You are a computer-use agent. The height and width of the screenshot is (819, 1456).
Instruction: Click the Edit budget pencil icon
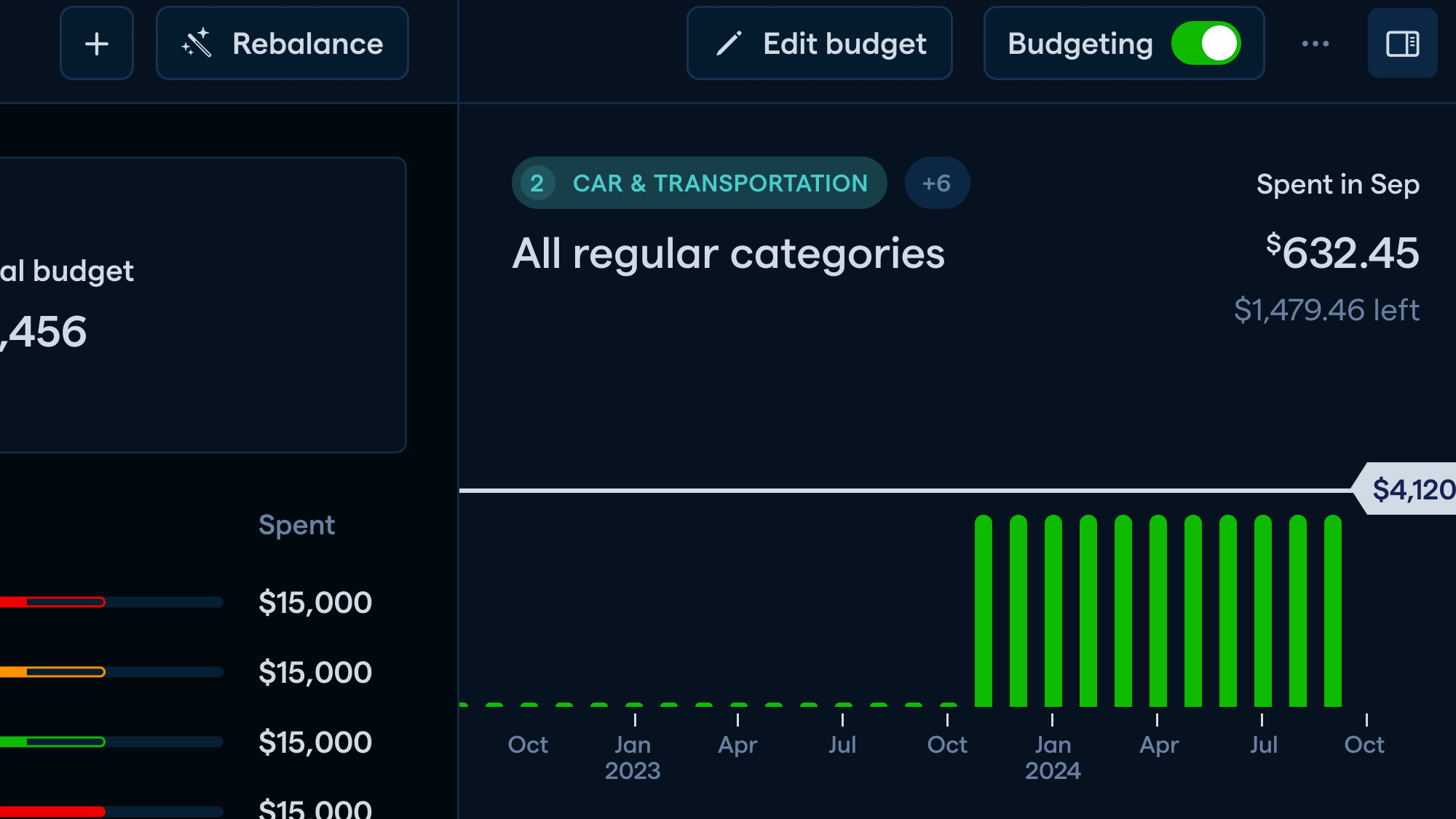click(x=729, y=44)
